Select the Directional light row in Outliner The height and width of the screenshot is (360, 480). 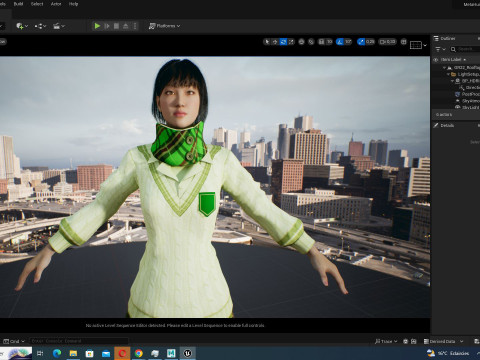(x=456, y=88)
